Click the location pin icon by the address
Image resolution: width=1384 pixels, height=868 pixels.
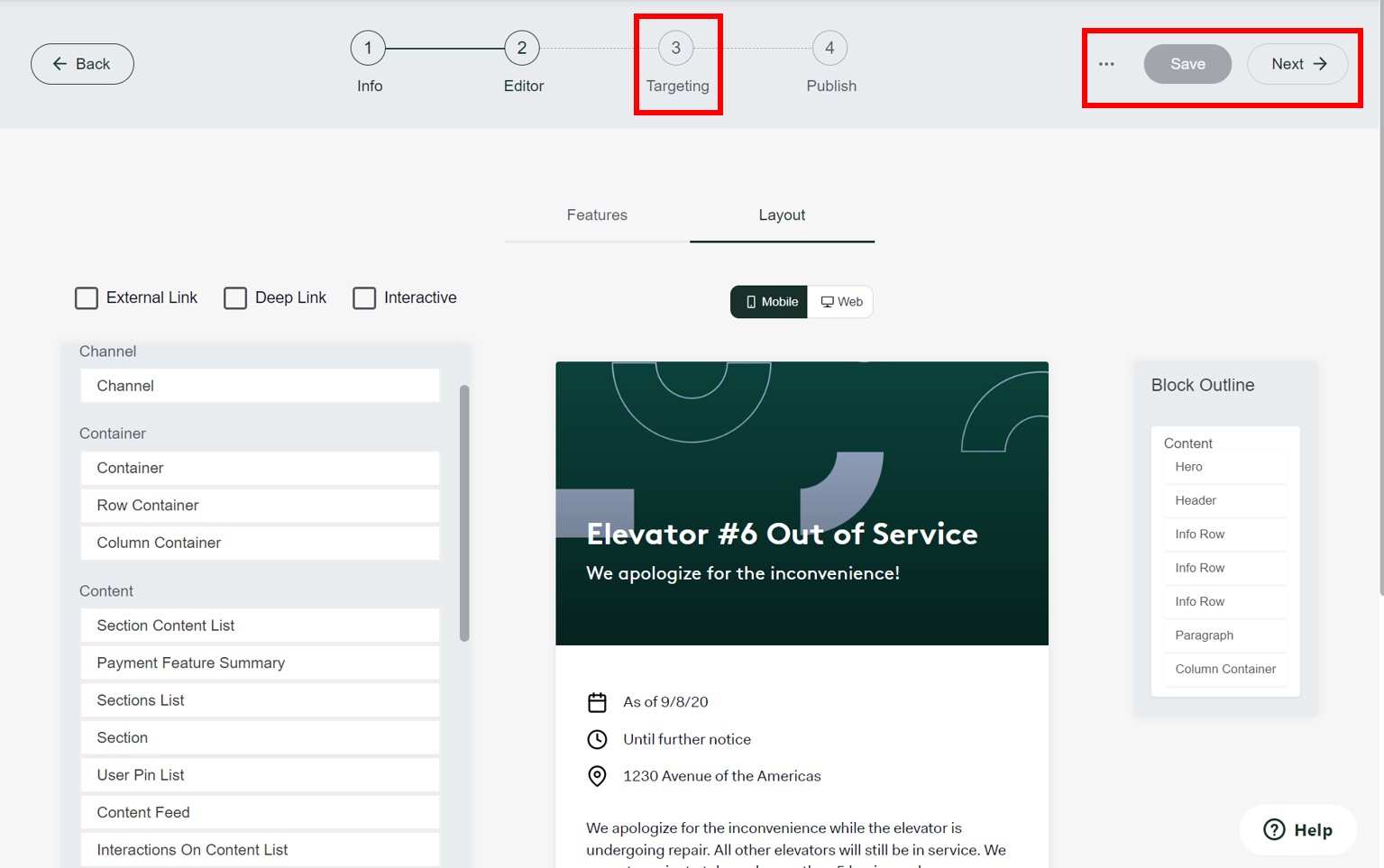tap(597, 776)
